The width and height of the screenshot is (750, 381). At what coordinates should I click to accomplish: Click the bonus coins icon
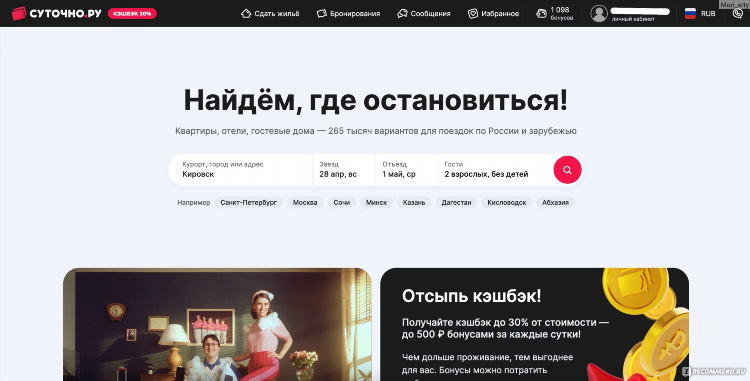(541, 13)
